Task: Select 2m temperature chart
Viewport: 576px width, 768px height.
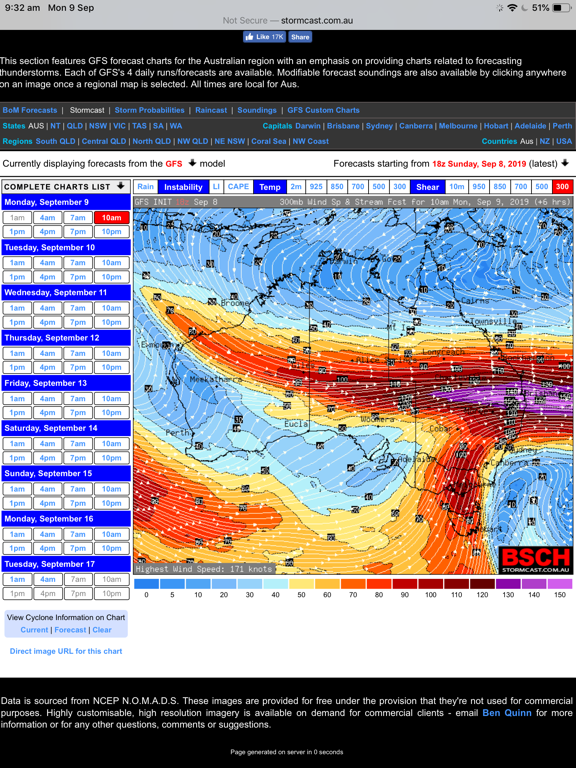Action: (x=296, y=187)
